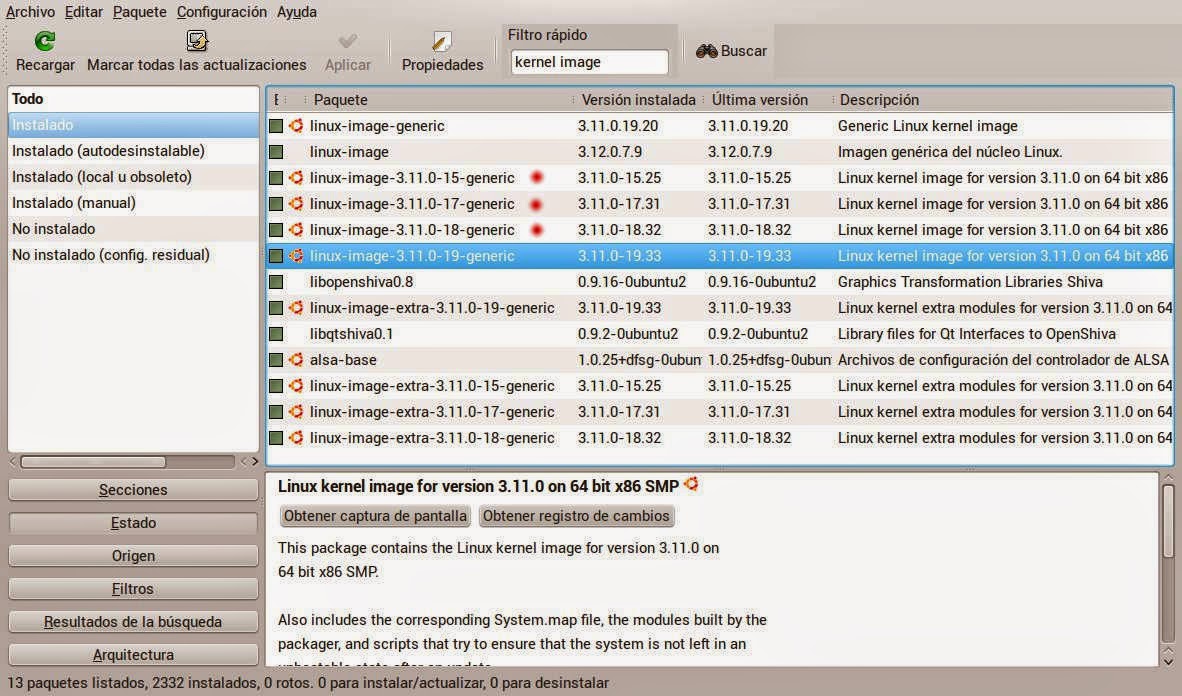Click Ubuntu icon beside linux-image-3.11.0-19-generic
The width and height of the screenshot is (1182, 696).
tap(296, 256)
